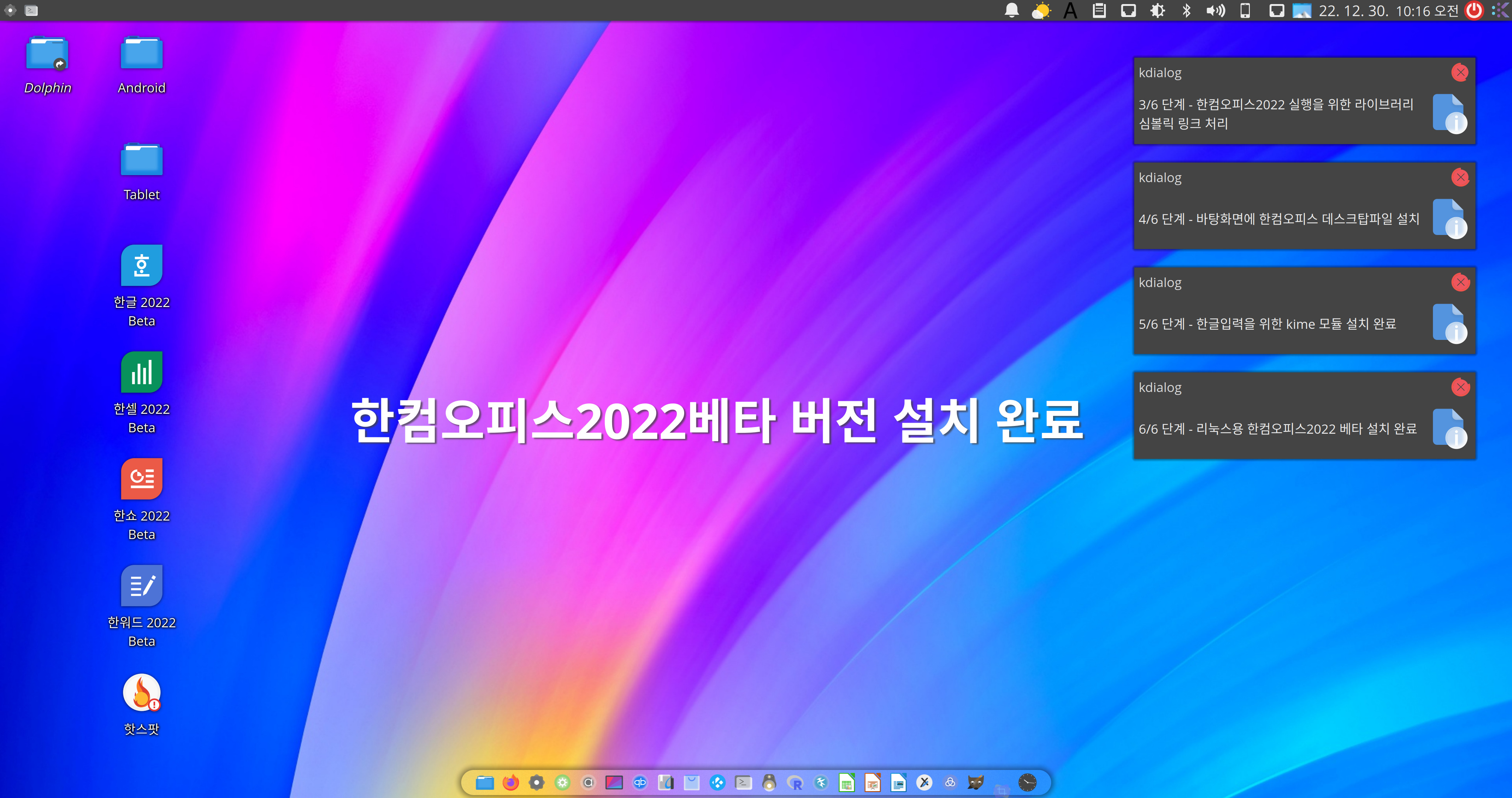Click the 3/6 단계 라이브러리 심볼릭 링크 message
Image resolution: width=1512 pixels, height=798 pixels.
tap(1276, 114)
